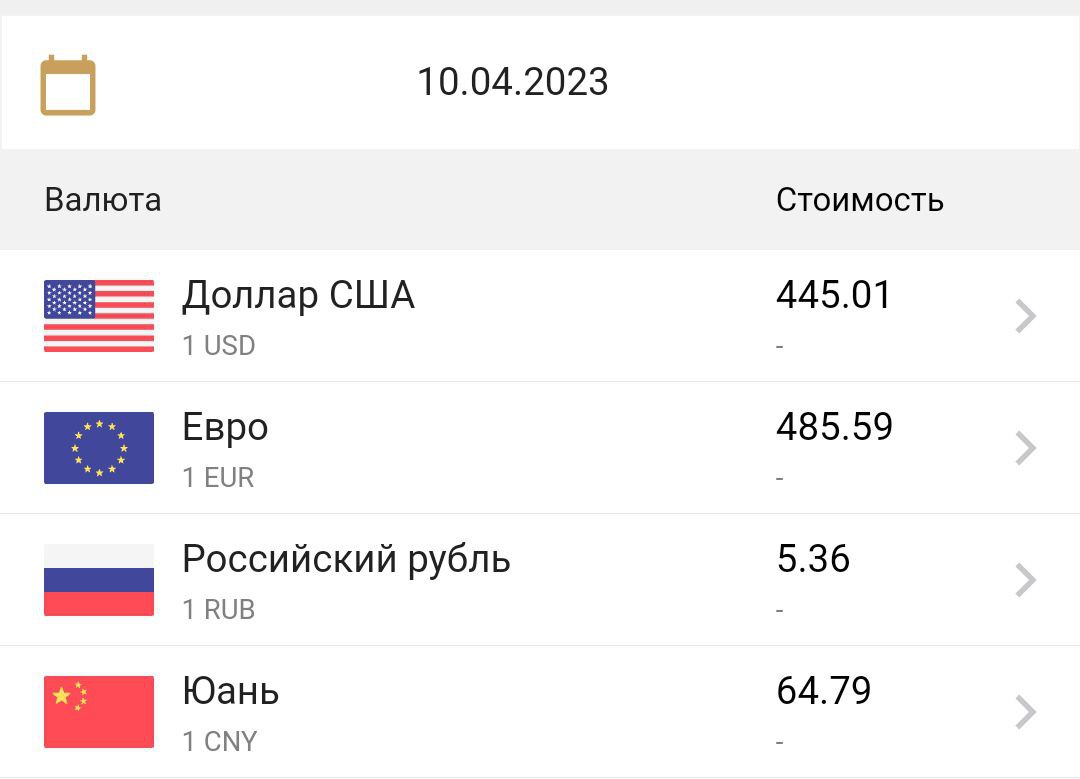Click the 445.01 dollar rate value
This screenshot has height=779, width=1080.
click(x=833, y=296)
